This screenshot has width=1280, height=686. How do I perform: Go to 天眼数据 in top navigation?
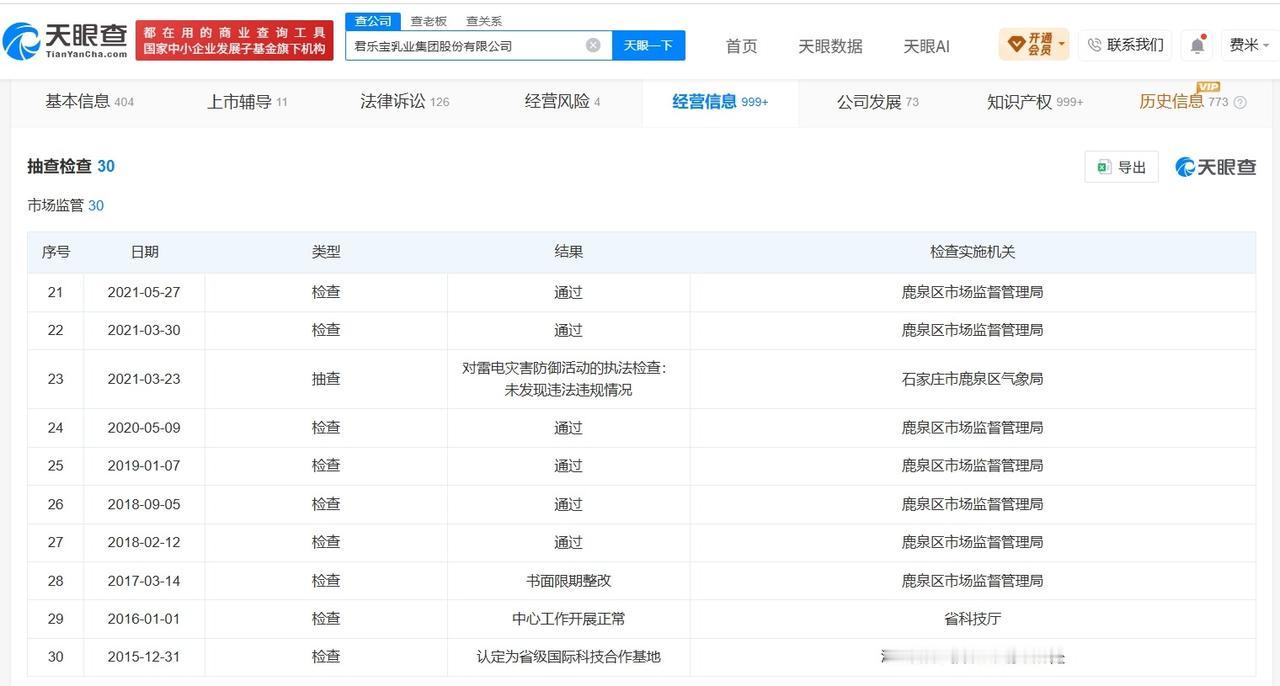830,46
